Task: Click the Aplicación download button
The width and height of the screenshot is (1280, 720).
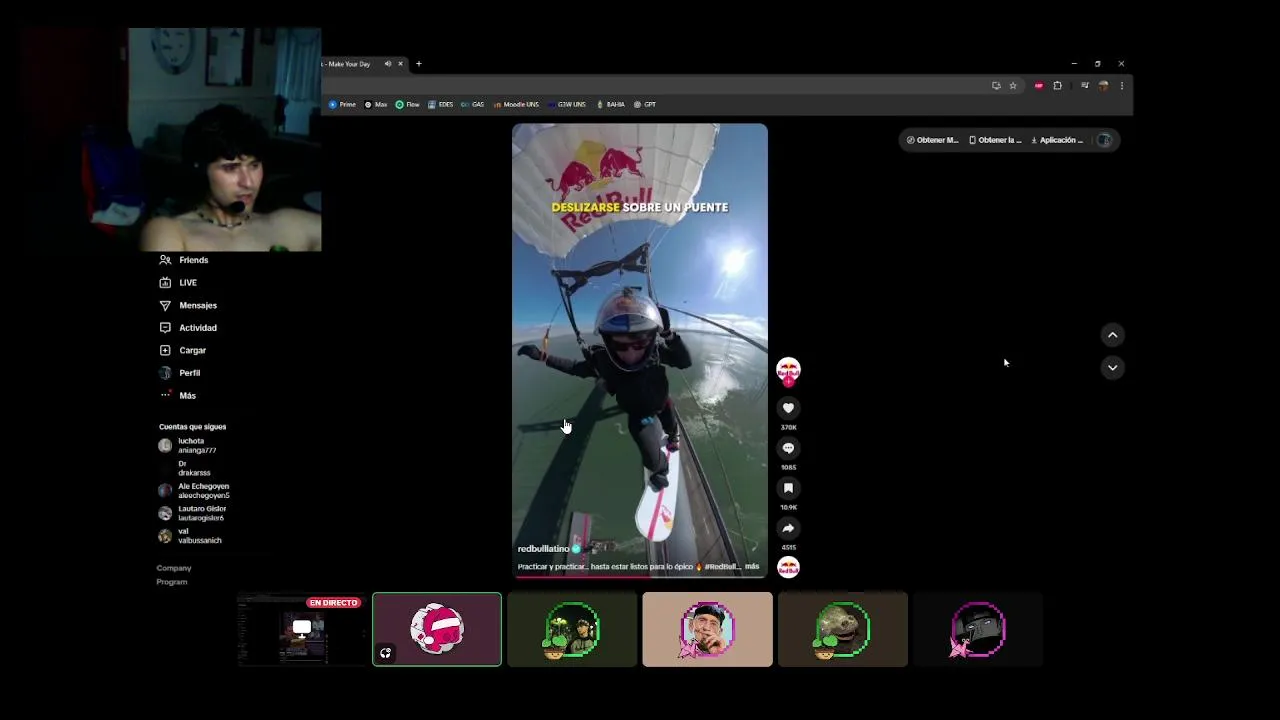Action: 1058,140
